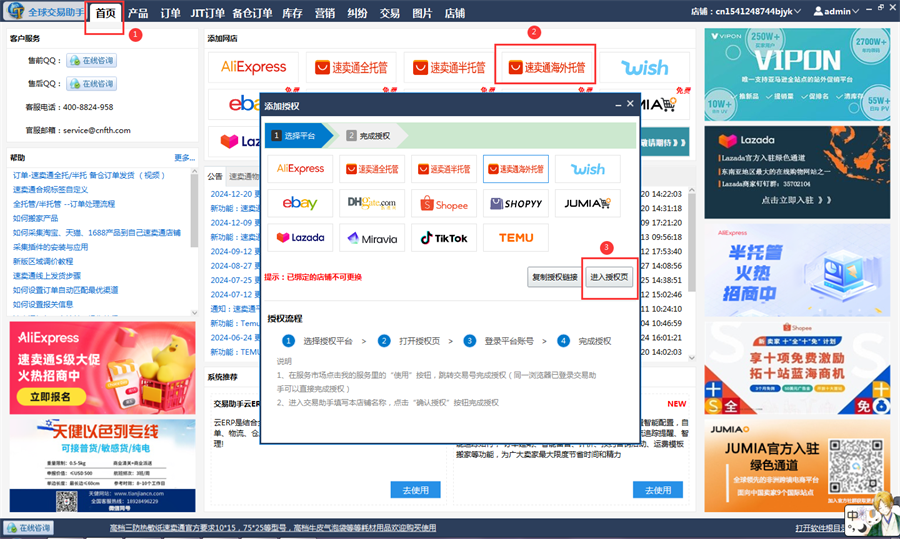Viewport: 900px width, 539px height.
Task: Select 速卖通全托管 platform in the authorization dialog
Action: tap(372, 169)
